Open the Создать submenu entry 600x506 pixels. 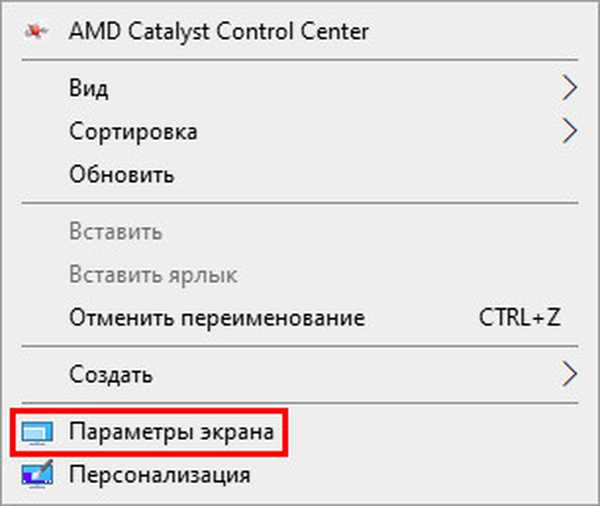(x=111, y=375)
